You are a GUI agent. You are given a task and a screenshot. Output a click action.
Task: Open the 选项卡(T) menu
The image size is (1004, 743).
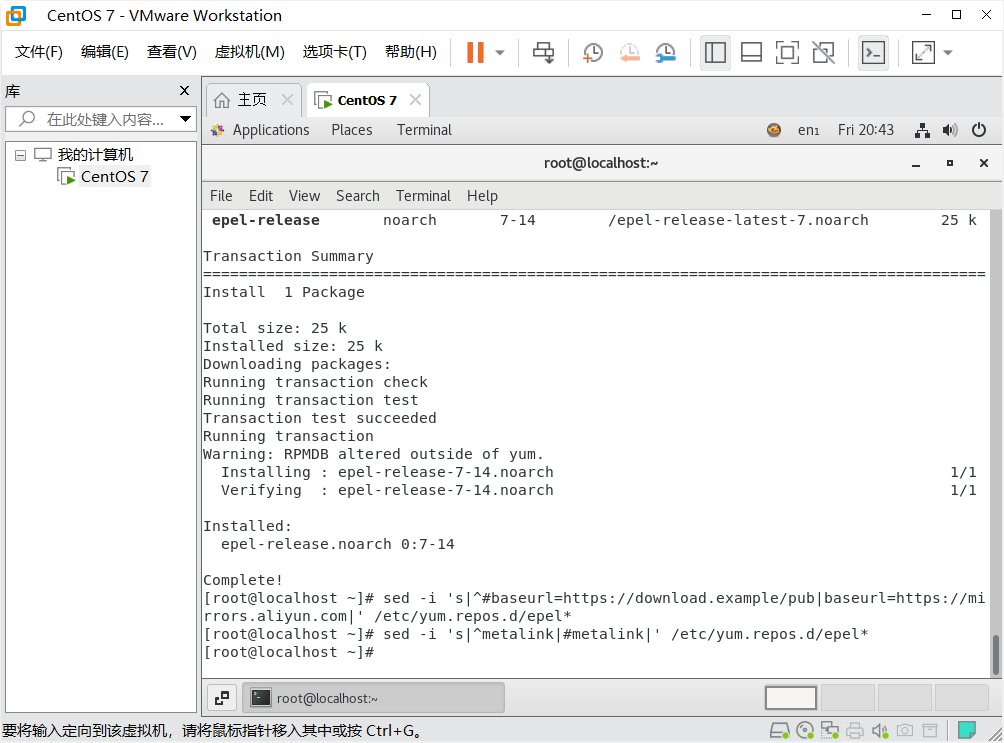(334, 52)
